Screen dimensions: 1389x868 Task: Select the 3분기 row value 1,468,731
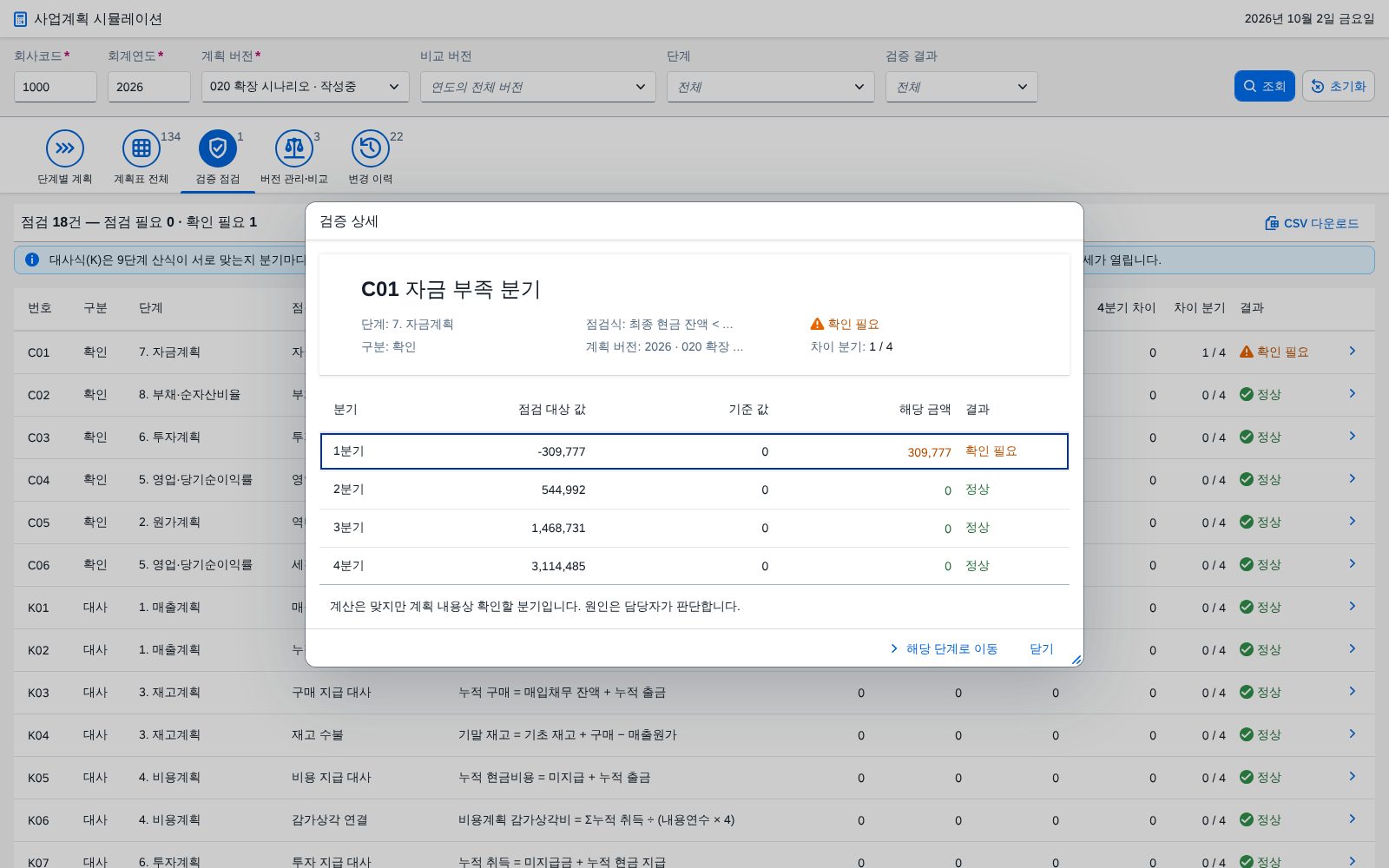point(558,528)
